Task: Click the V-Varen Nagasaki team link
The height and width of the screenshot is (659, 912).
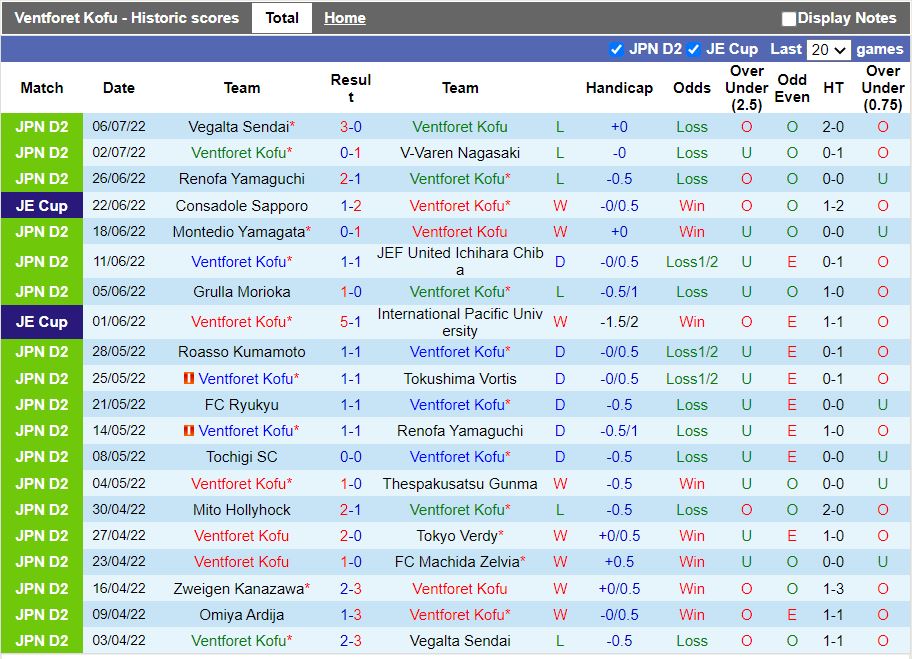Action: (x=460, y=153)
